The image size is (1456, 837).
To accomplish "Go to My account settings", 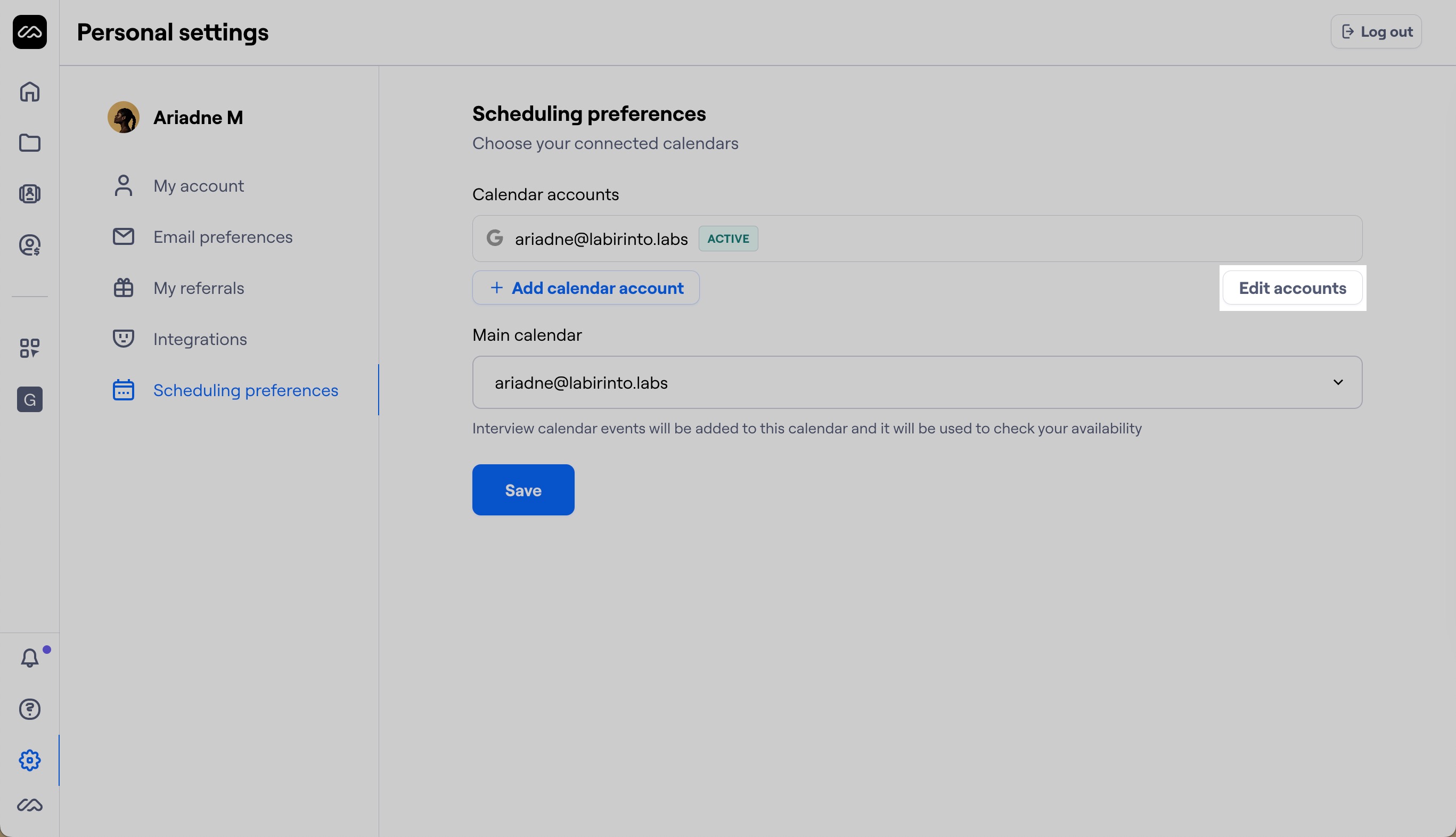I will pyautogui.click(x=198, y=186).
